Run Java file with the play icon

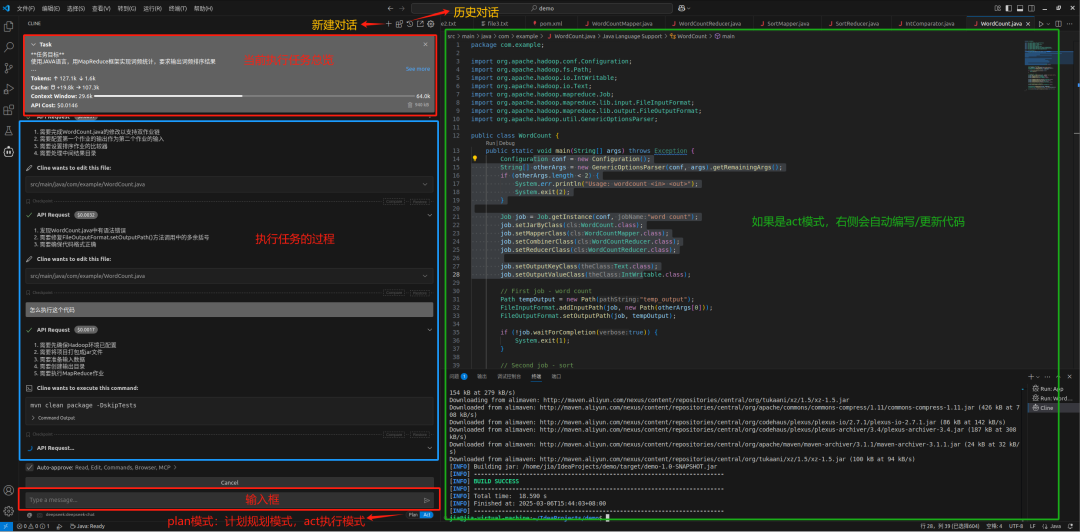pos(1041,23)
